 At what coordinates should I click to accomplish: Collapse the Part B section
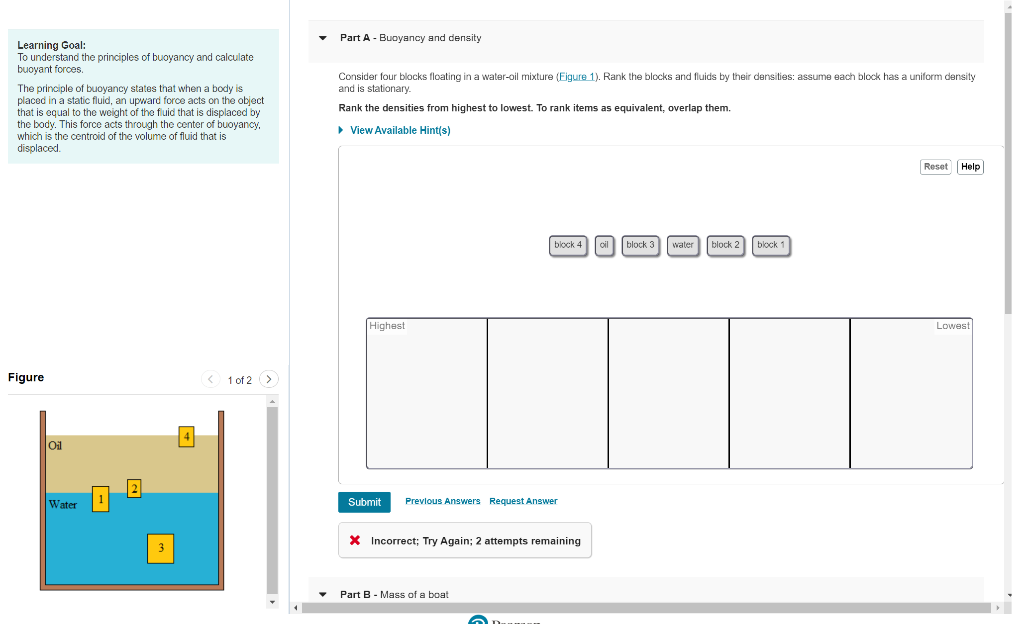(x=323, y=595)
